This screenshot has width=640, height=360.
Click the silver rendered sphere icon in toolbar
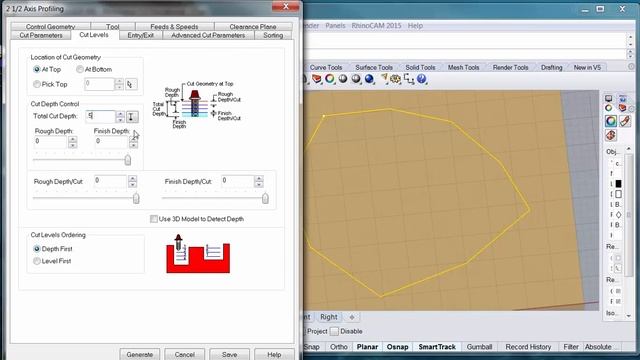tap(356, 78)
